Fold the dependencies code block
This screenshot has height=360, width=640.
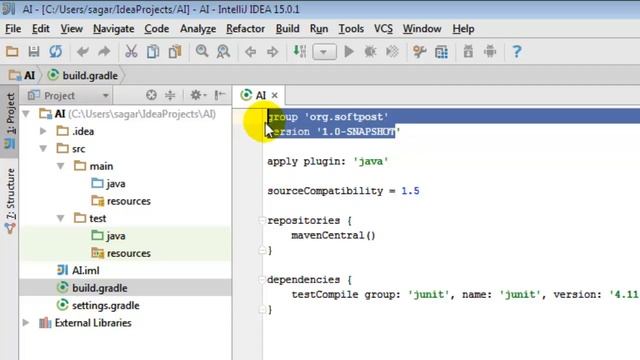(x=262, y=280)
